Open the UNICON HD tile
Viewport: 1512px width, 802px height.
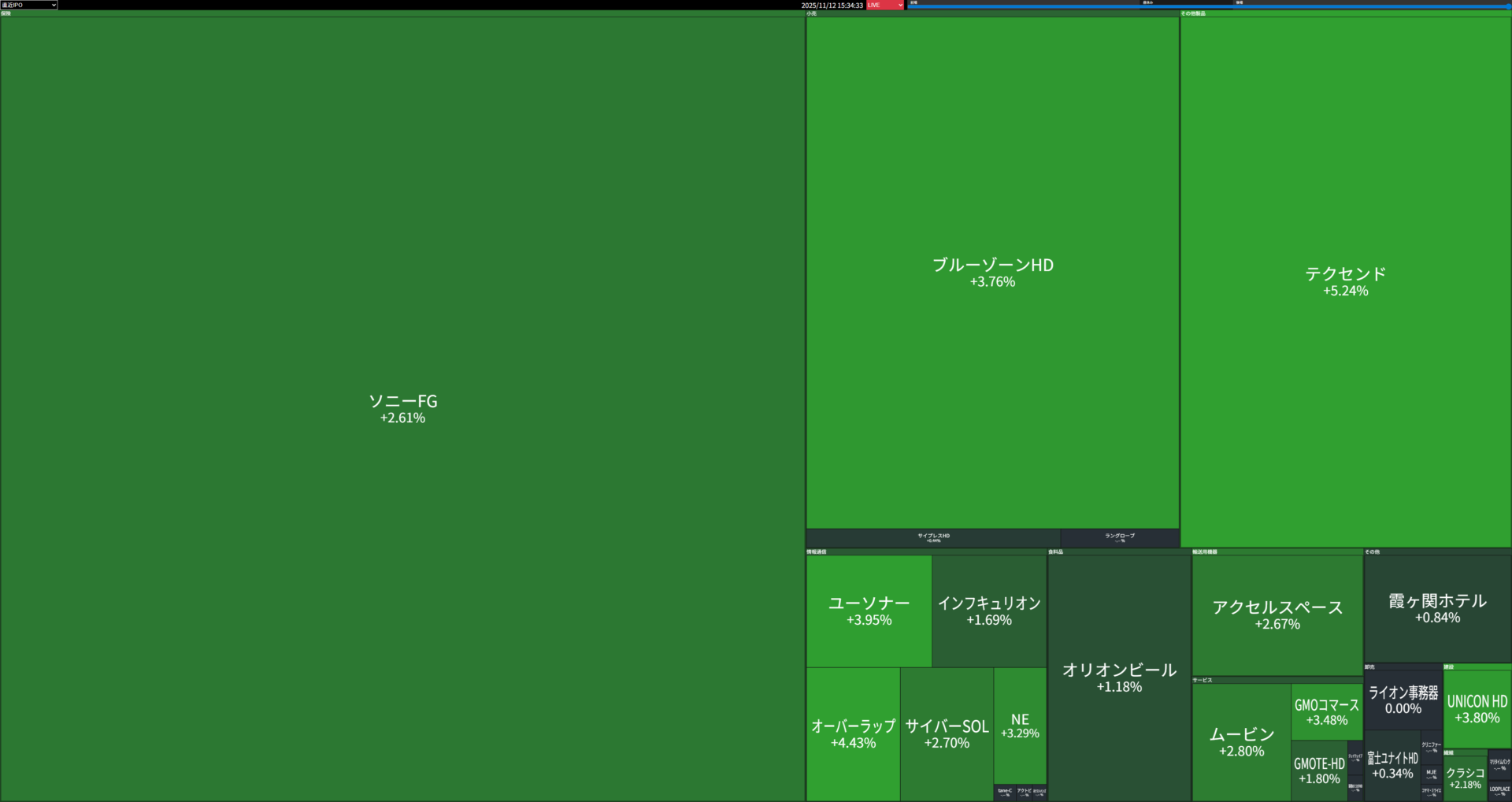coord(1477,708)
